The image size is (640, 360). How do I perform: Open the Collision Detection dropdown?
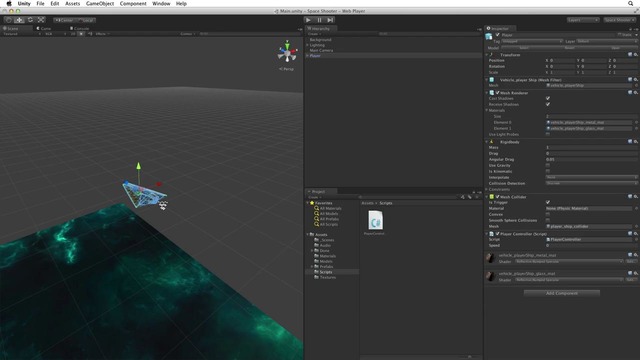click(591, 183)
